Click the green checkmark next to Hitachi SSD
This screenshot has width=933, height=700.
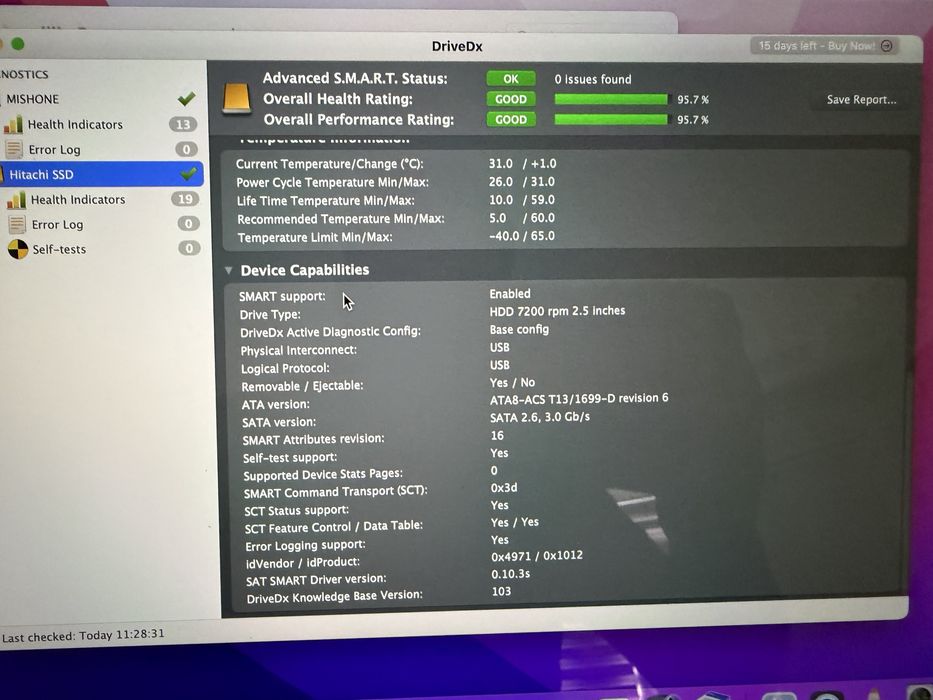[x=189, y=173]
